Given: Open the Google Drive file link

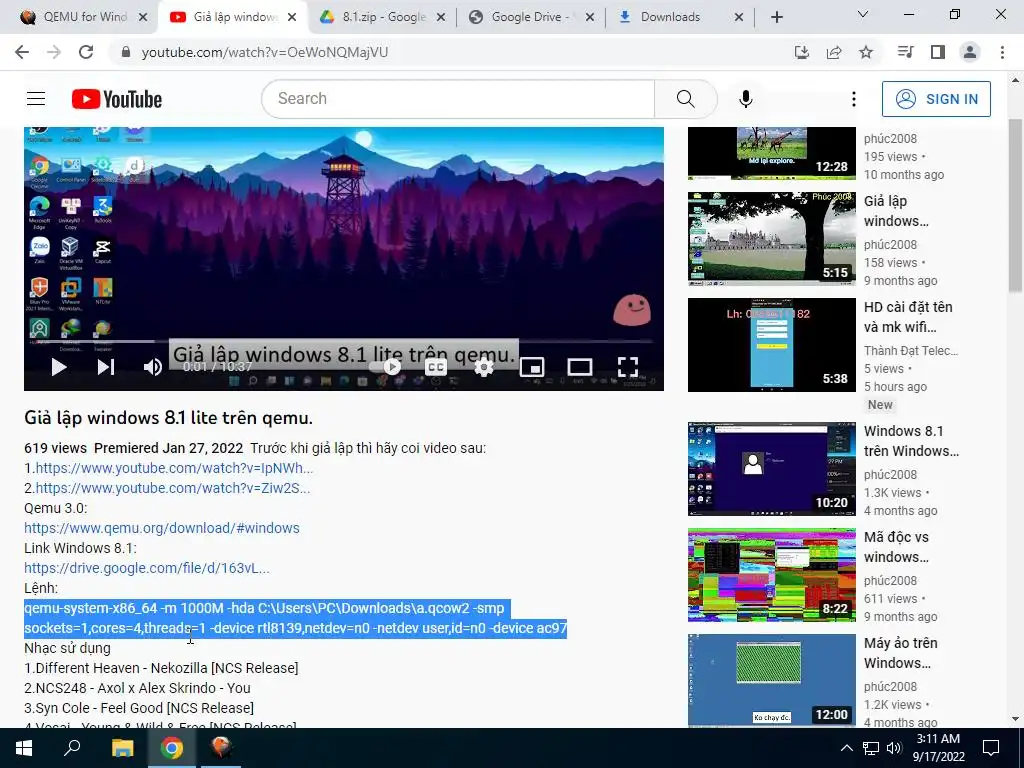Looking at the screenshot, I should coord(147,568).
